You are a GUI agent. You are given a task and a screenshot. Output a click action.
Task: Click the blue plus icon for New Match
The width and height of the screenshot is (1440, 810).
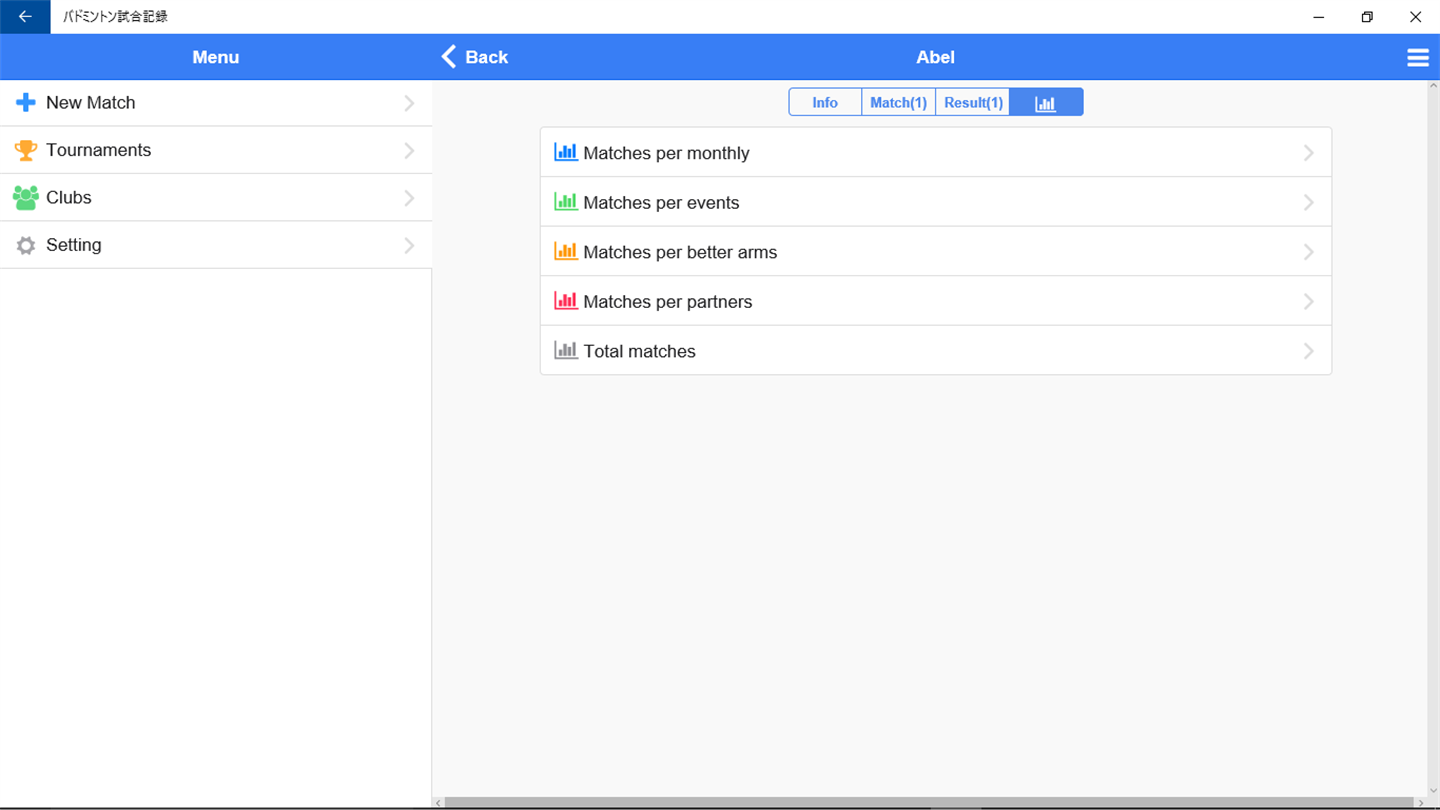(x=26, y=103)
